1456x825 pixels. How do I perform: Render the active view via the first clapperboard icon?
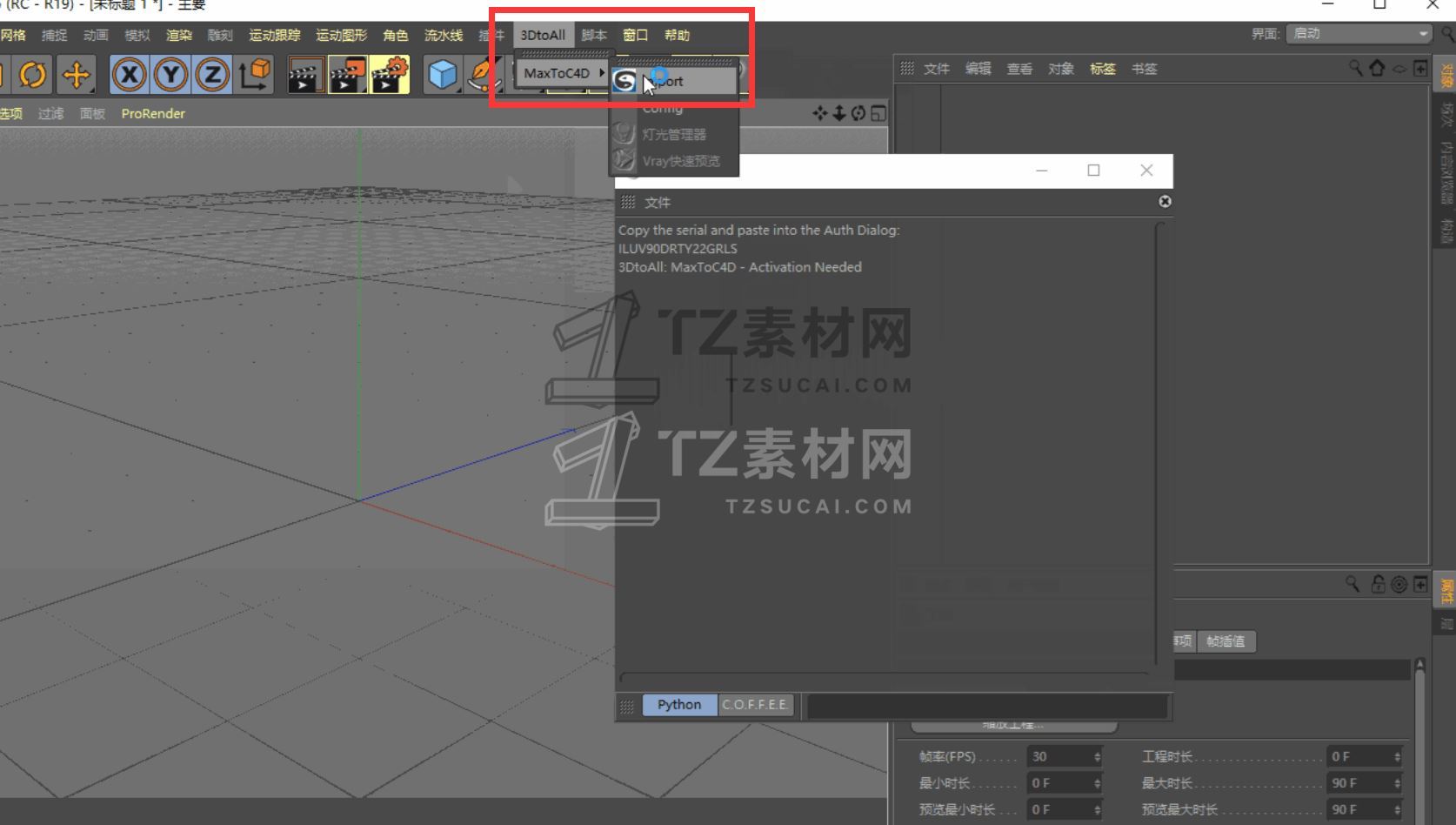(x=305, y=75)
